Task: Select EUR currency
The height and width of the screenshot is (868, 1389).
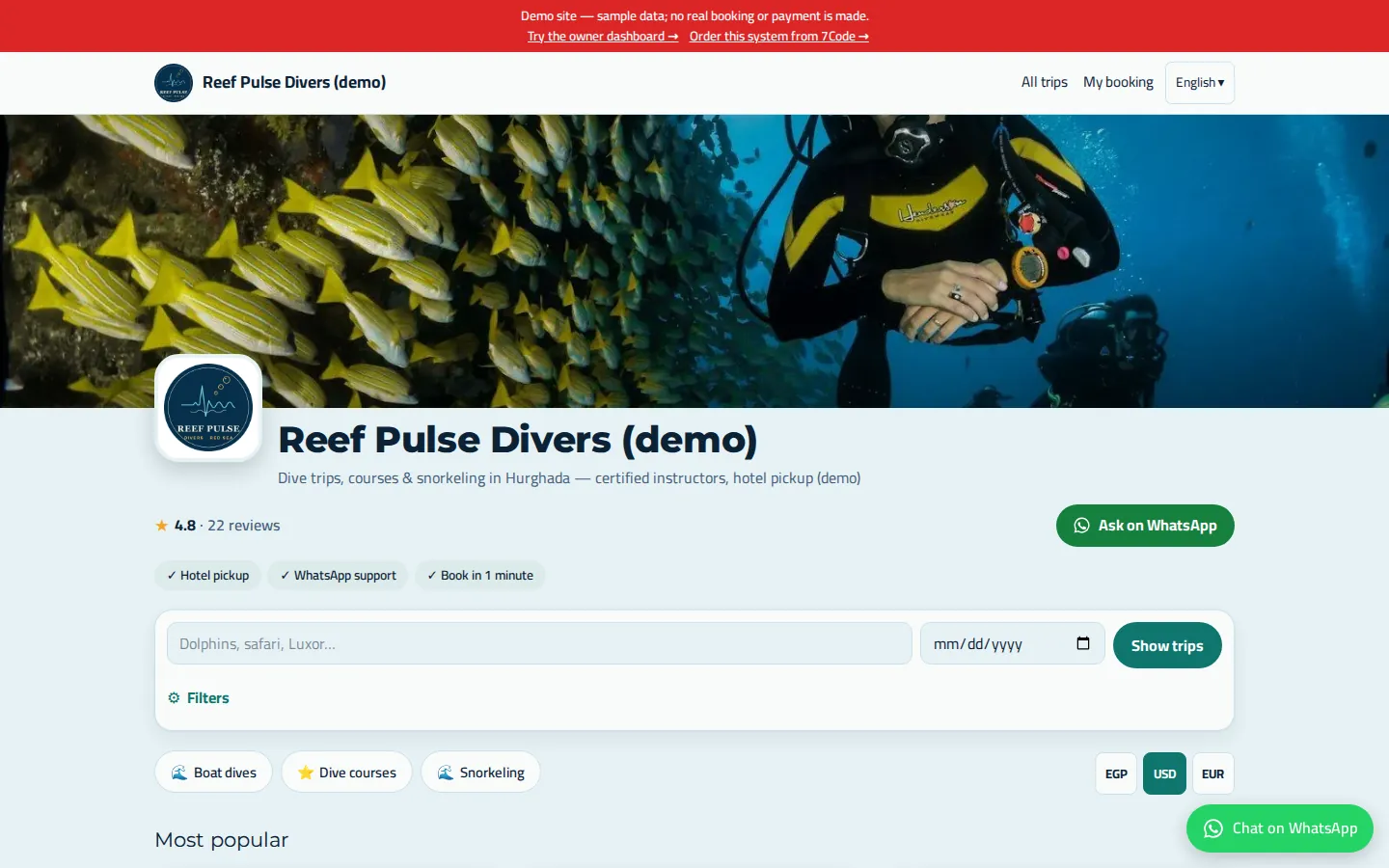Action: [x=1212, y=773]
